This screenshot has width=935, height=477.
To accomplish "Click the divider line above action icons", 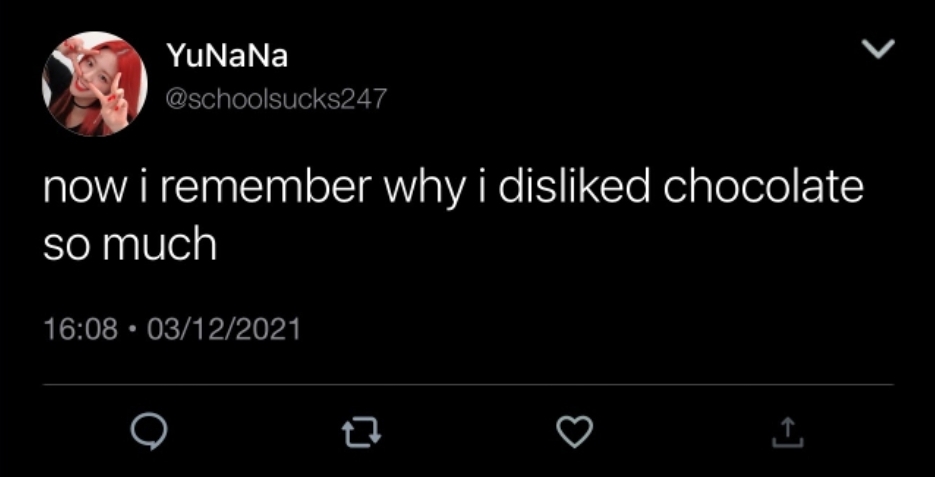I will pos(468,385).
